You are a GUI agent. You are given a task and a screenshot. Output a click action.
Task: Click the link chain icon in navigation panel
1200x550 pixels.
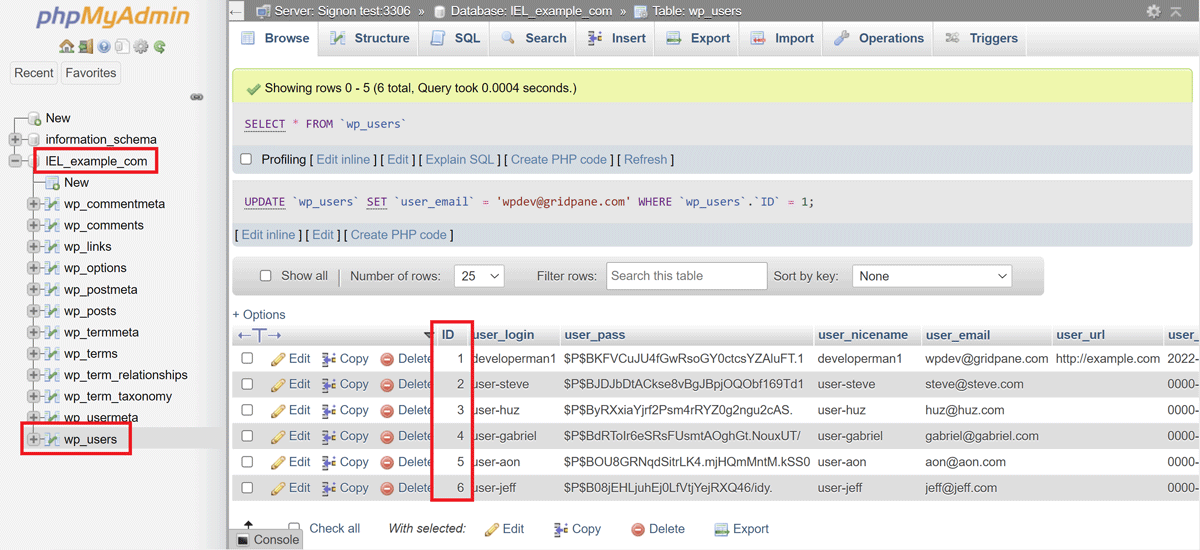pyautogui.click(x=197, y=97)
